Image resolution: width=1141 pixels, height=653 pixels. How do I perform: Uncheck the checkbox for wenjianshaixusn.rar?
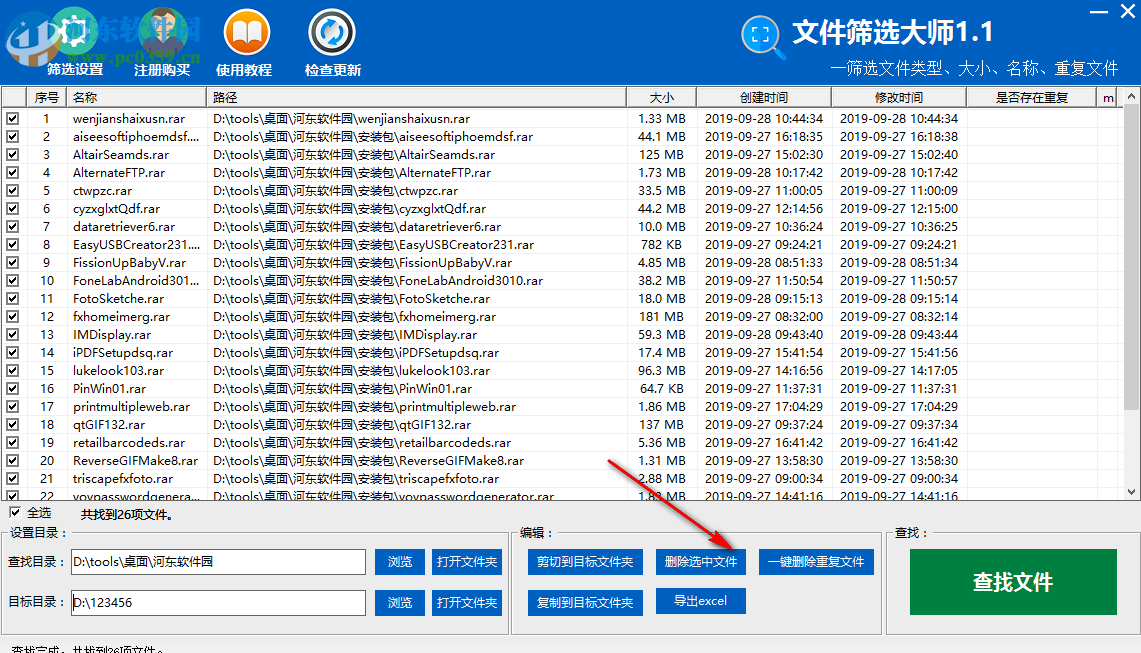(x=12, y=118)
